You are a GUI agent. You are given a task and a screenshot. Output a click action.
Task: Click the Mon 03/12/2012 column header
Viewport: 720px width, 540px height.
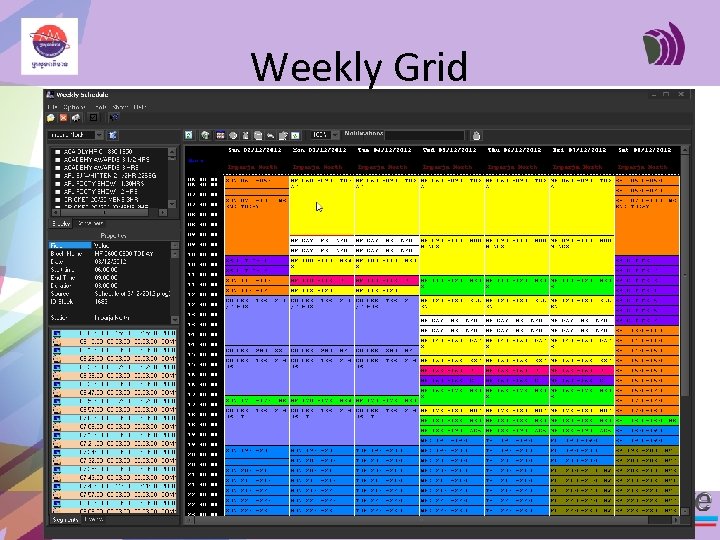pos(320,150)
